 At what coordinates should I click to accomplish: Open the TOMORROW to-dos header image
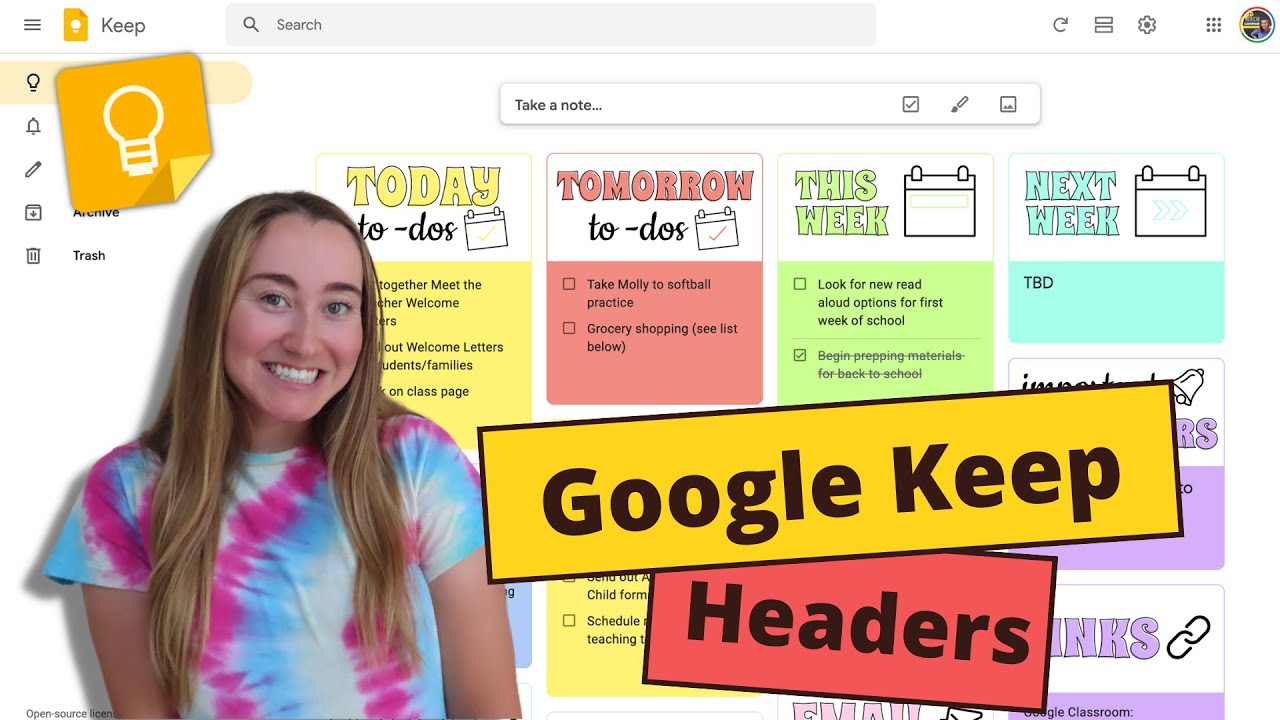pyautogui.click(x=655, y=208)
